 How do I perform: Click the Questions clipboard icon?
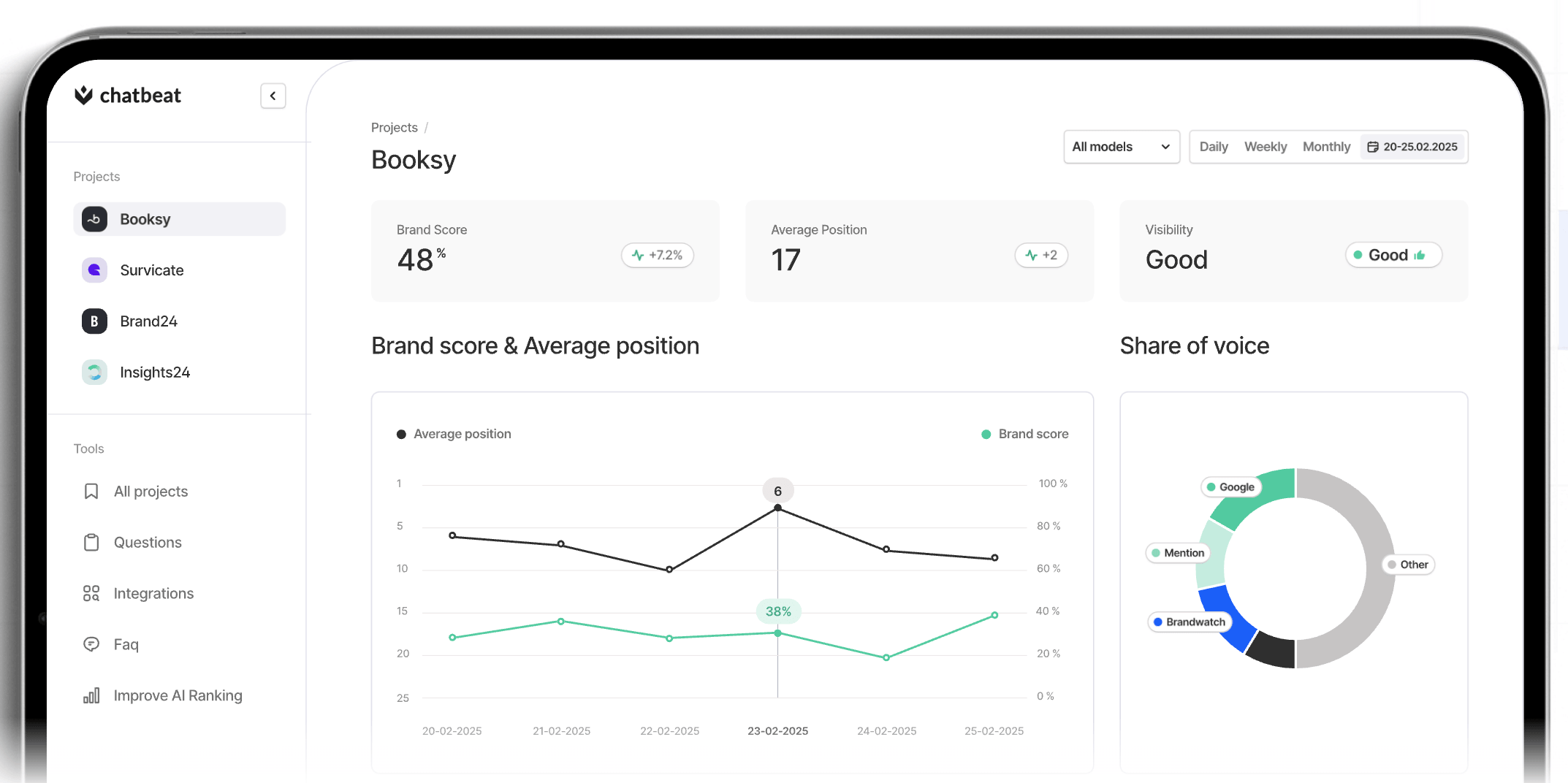(x=91, y=543)
